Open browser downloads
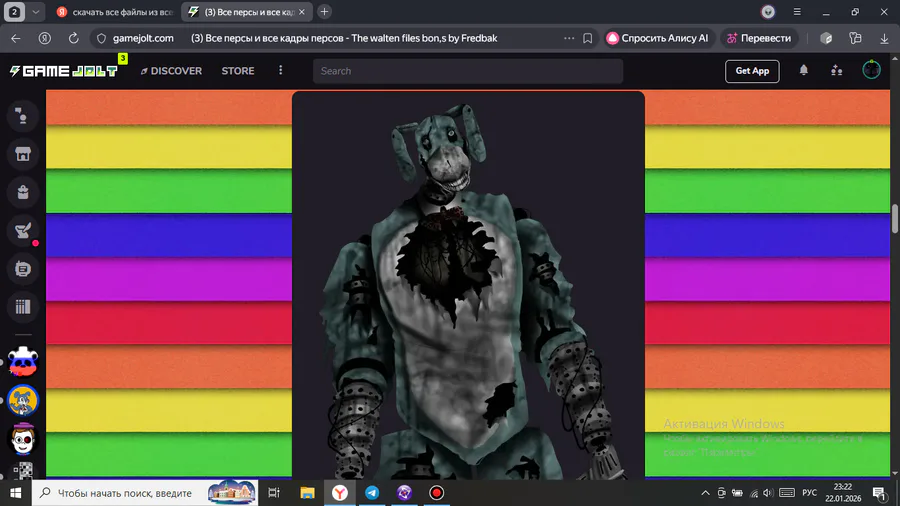Screen dimensions: 900x506 (884, 38)
